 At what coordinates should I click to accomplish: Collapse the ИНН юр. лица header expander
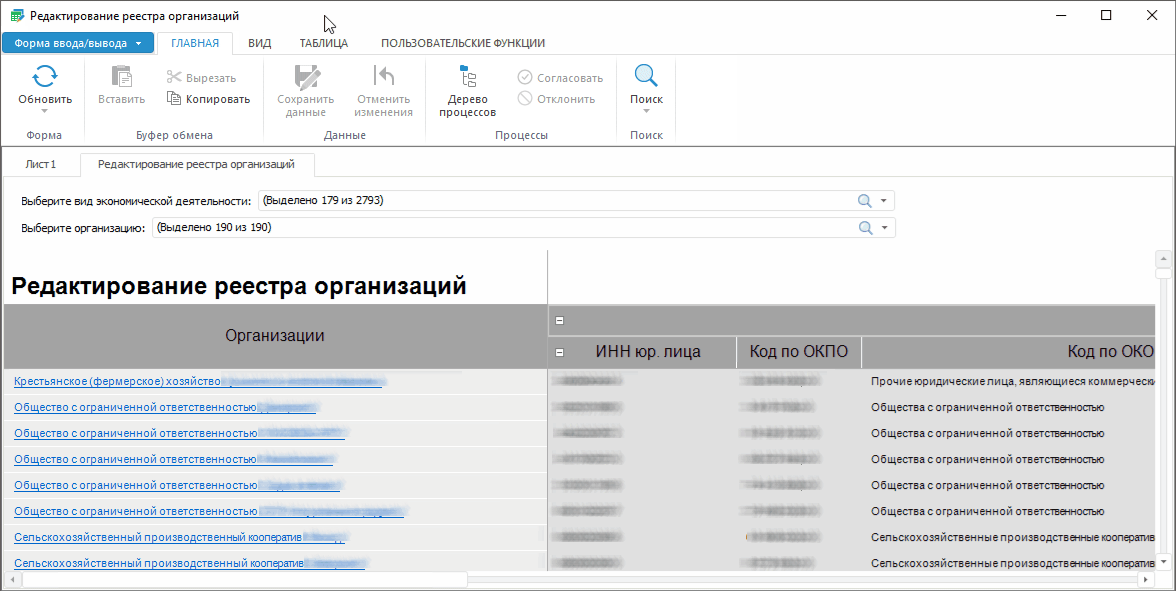(560, 352)
